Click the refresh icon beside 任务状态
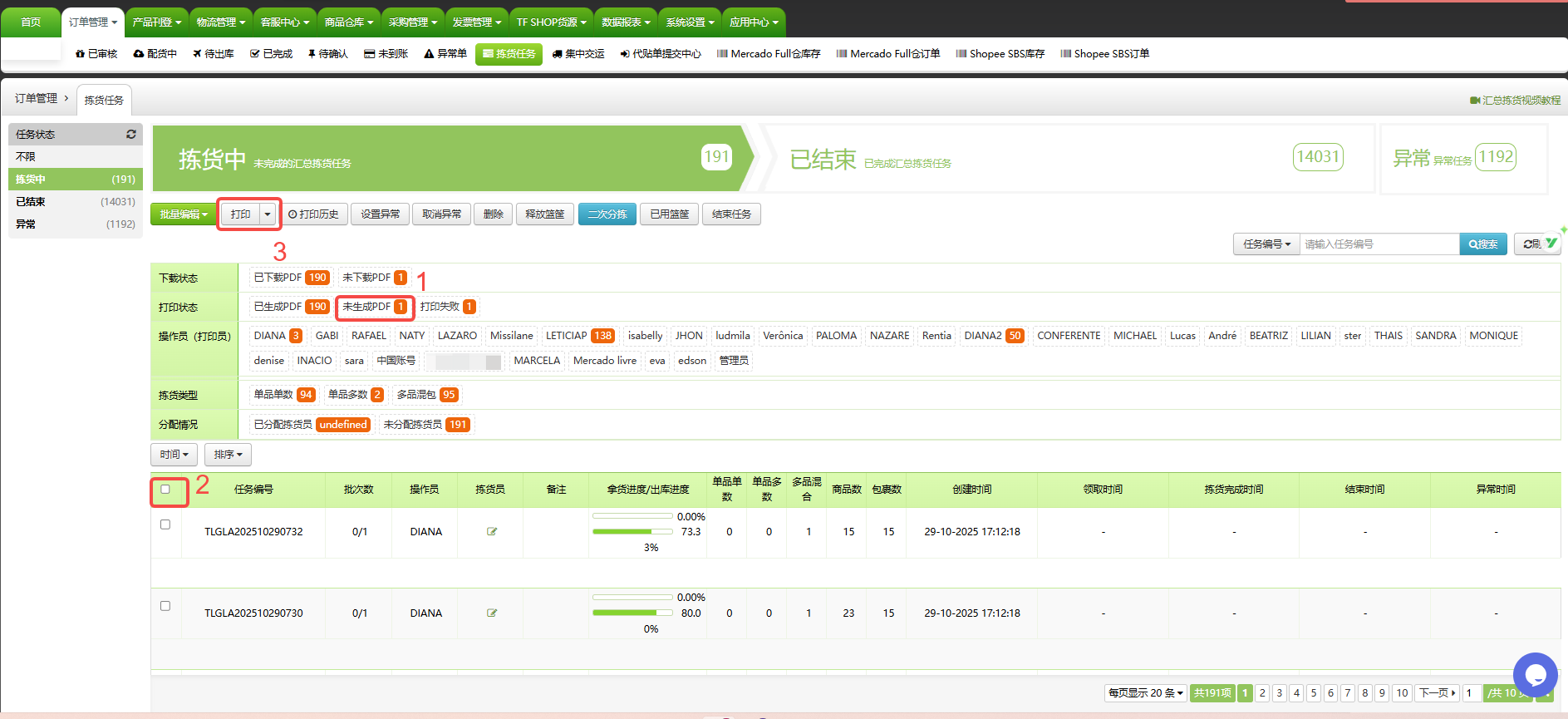Screen dimensions: 1568x719 tap(130, 134)
